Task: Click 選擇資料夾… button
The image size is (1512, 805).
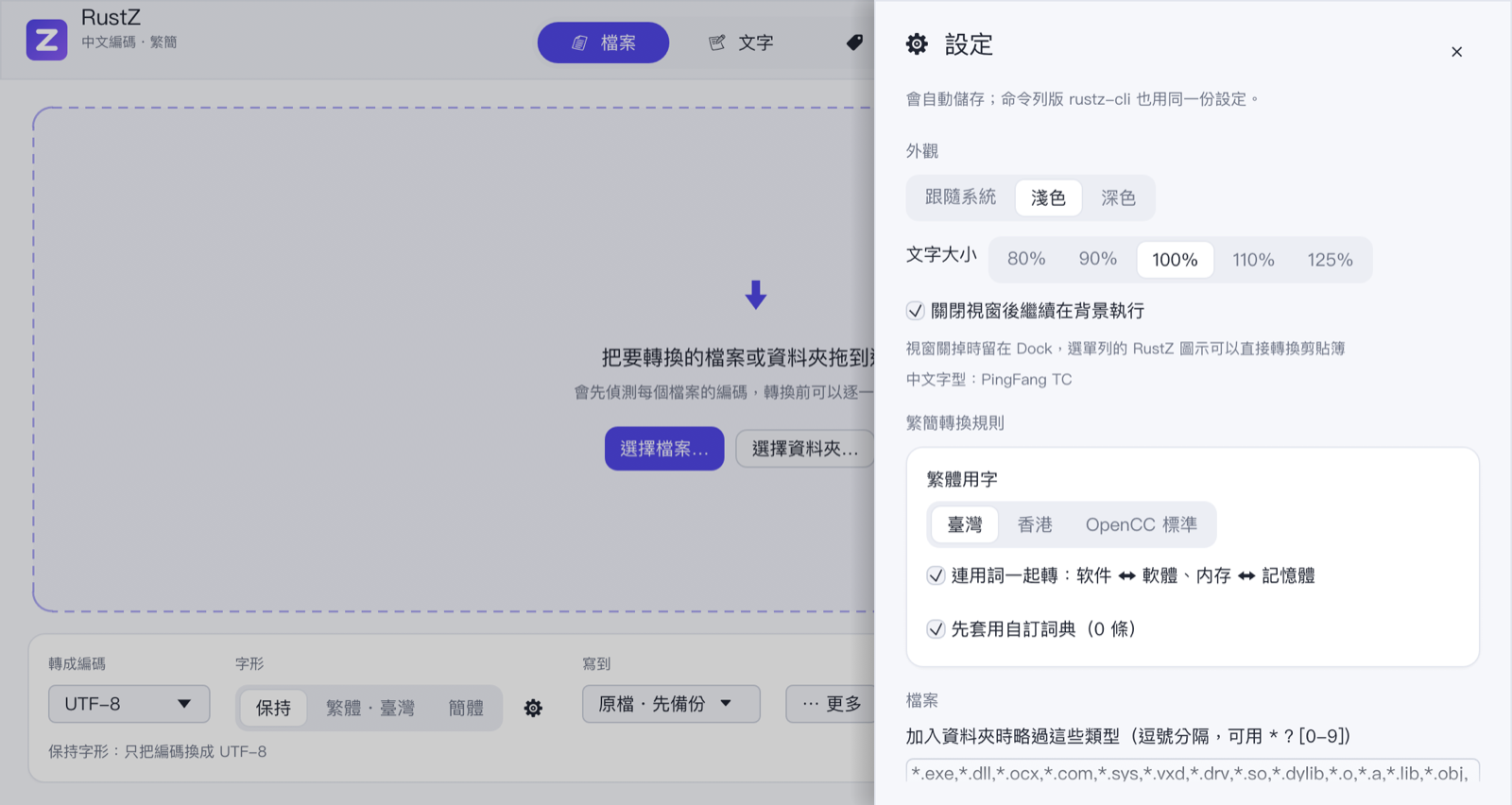Action: (805, 449)
